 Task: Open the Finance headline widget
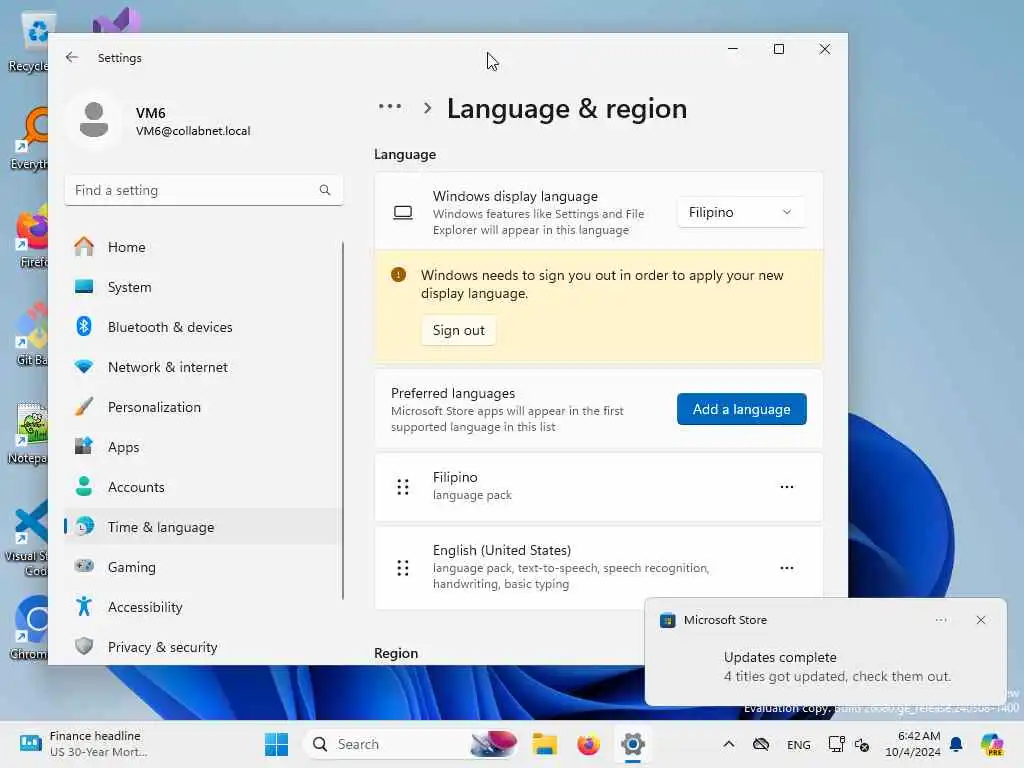pyautogui.click(x=82, y=744)
